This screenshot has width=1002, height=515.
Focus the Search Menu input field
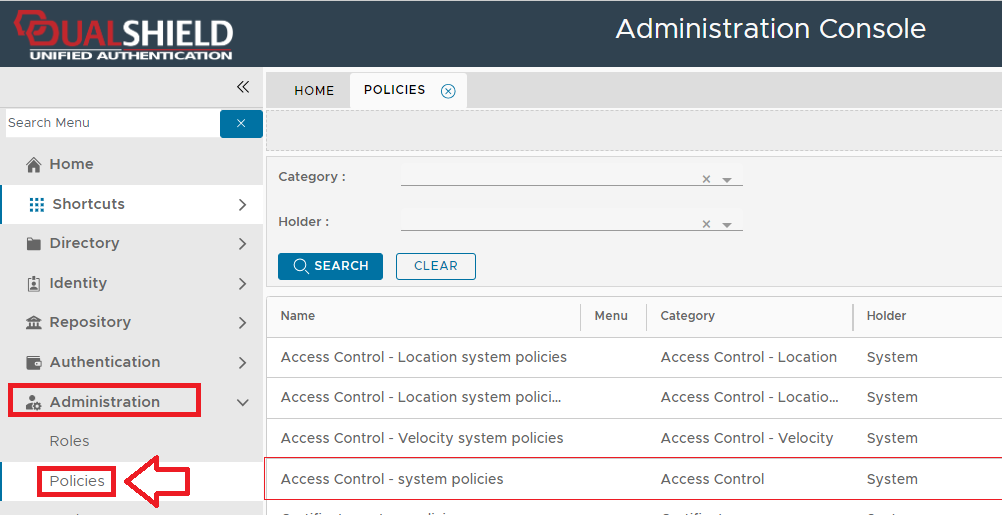[x=110, y=123]
